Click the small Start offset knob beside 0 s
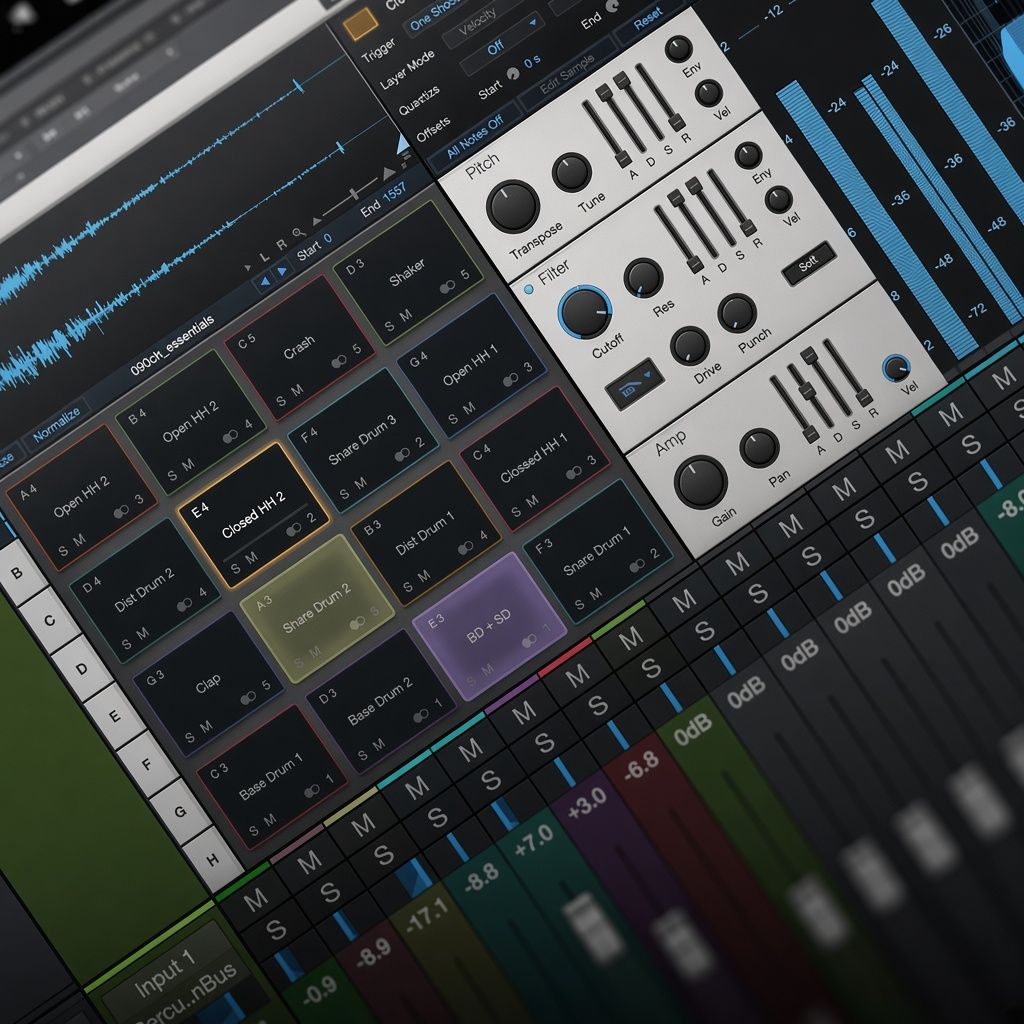The width and height of the screenshot is (1024, 1024). point(513,74)
